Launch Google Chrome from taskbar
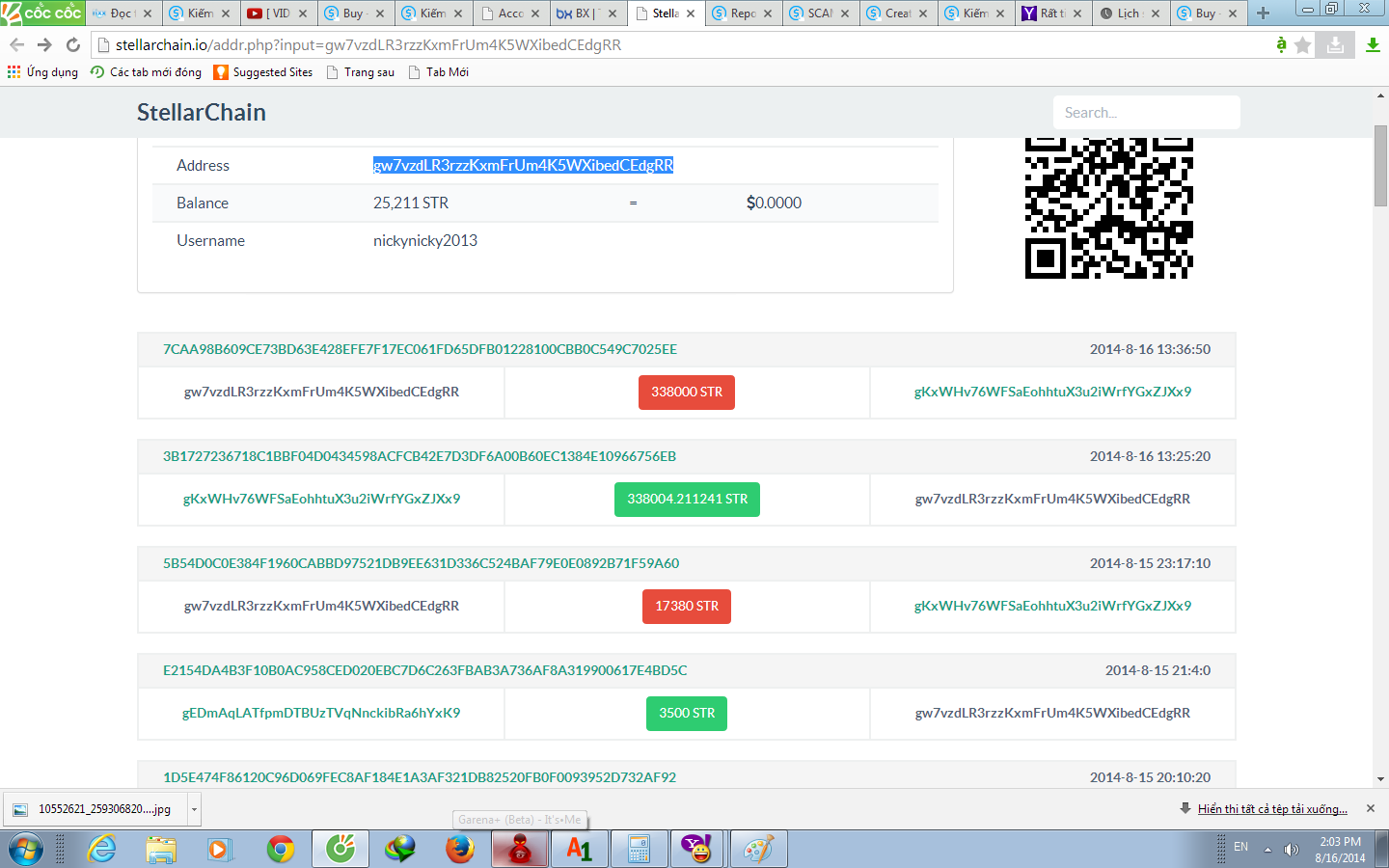This screenshot has height=868, width=1389. point(281,850)
